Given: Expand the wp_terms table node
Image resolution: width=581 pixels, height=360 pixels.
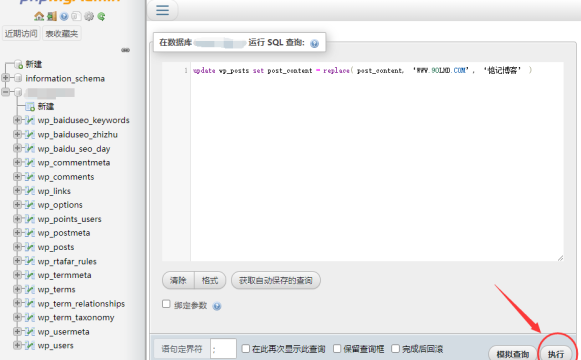Looking at the screenshot, I should (x=17, y=289).
